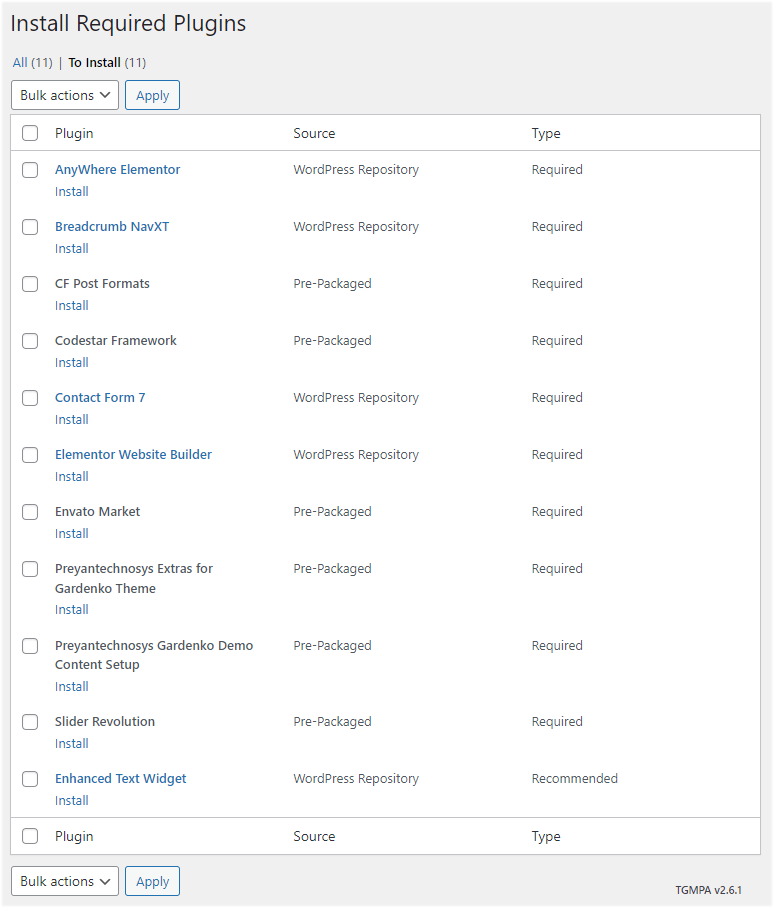Check the select-all box in table header
The image size is (774, 908).
click(30, 133)
